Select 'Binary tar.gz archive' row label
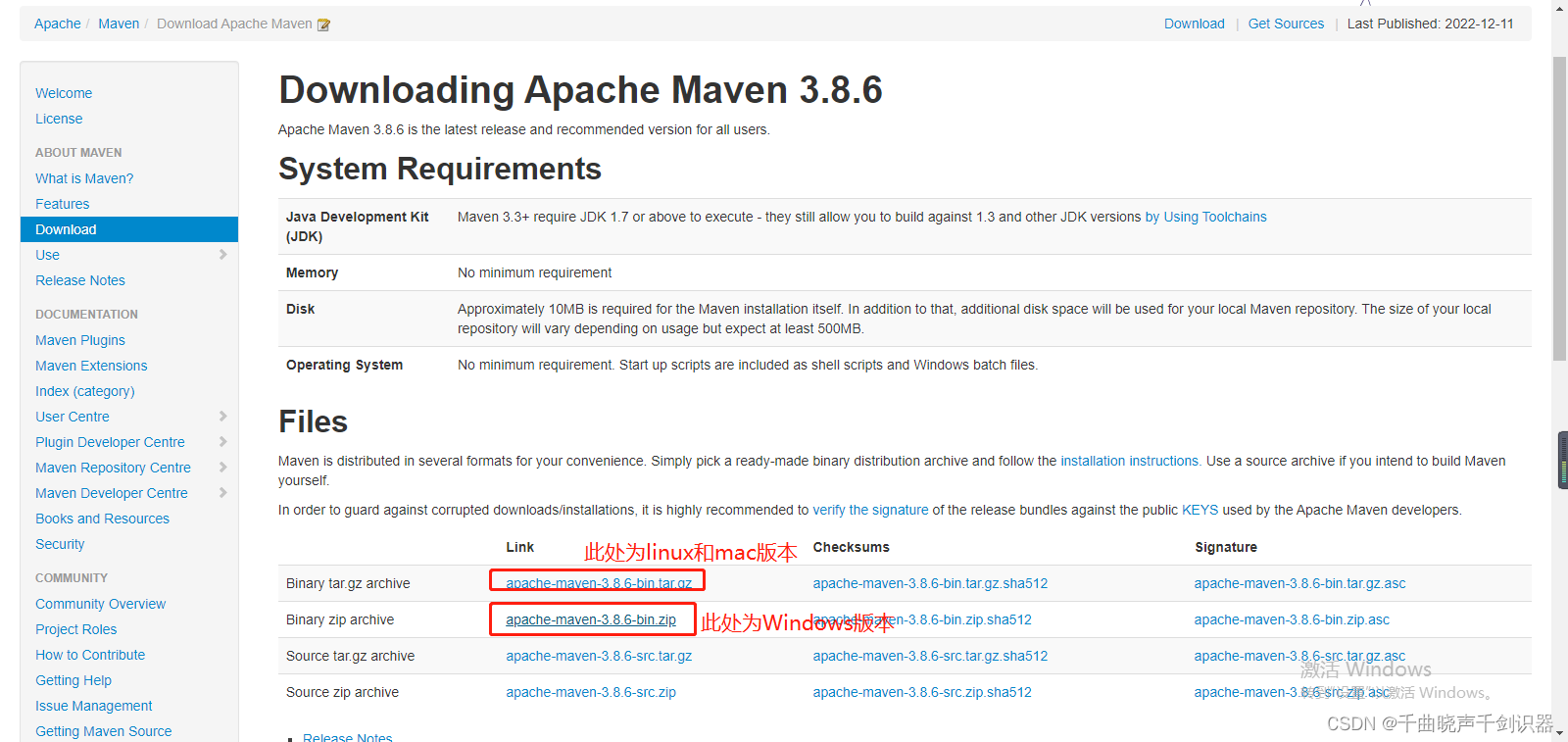Viewport: 1568px width, 742px height. (x=348, y=583)
